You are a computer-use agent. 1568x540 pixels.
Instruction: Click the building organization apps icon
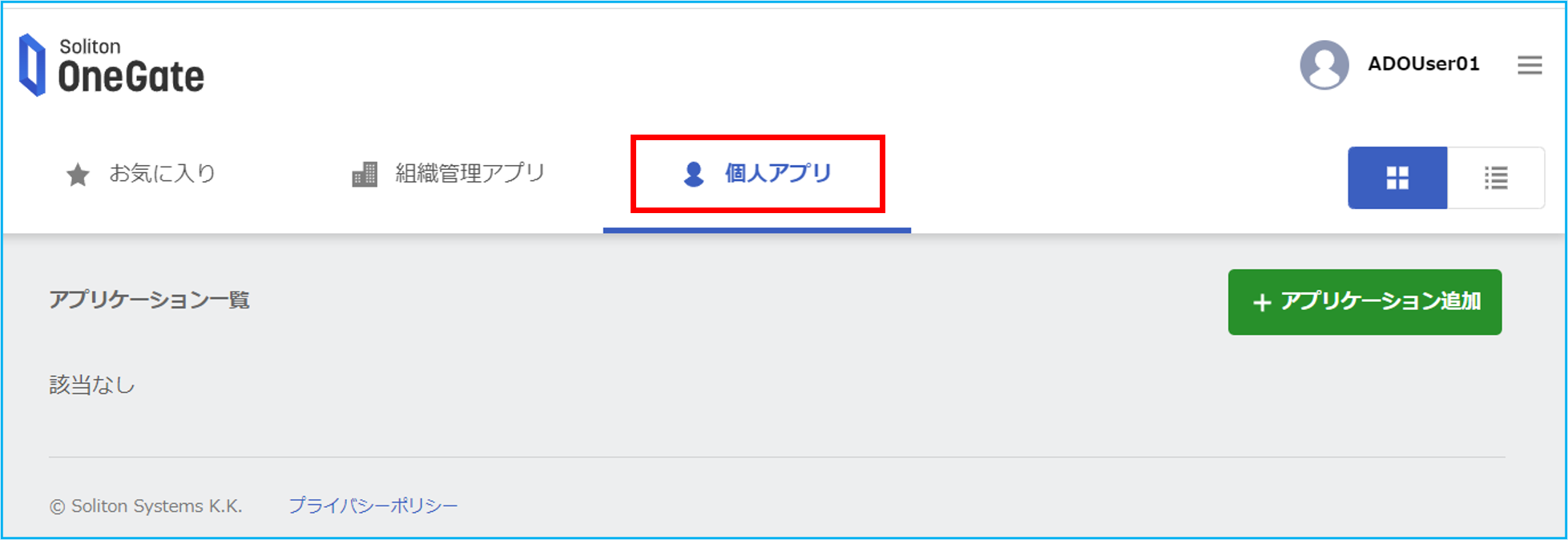(365, 174)
